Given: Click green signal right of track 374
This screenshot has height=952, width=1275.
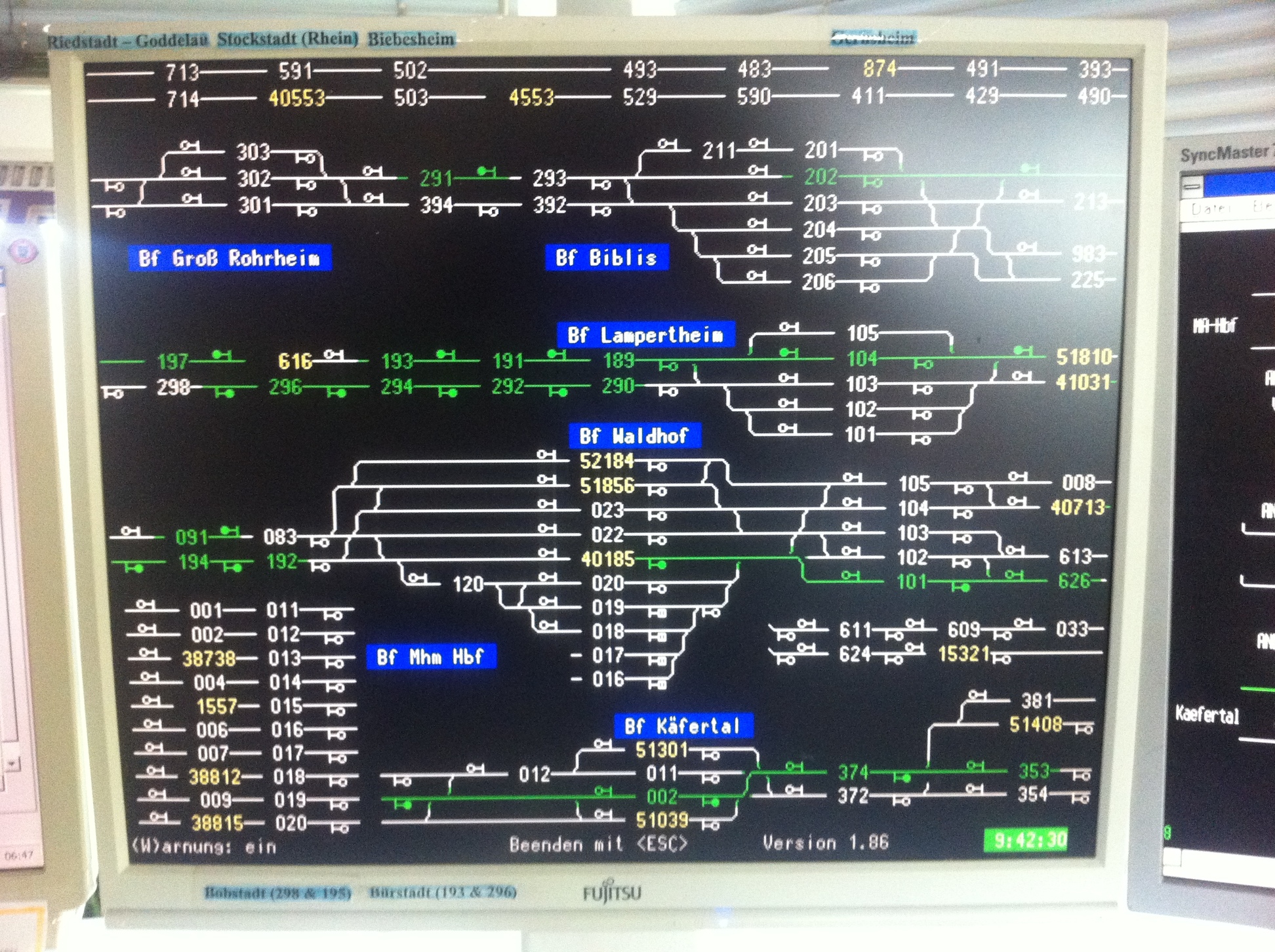Looking at the screenshot, I should point(902,778).
